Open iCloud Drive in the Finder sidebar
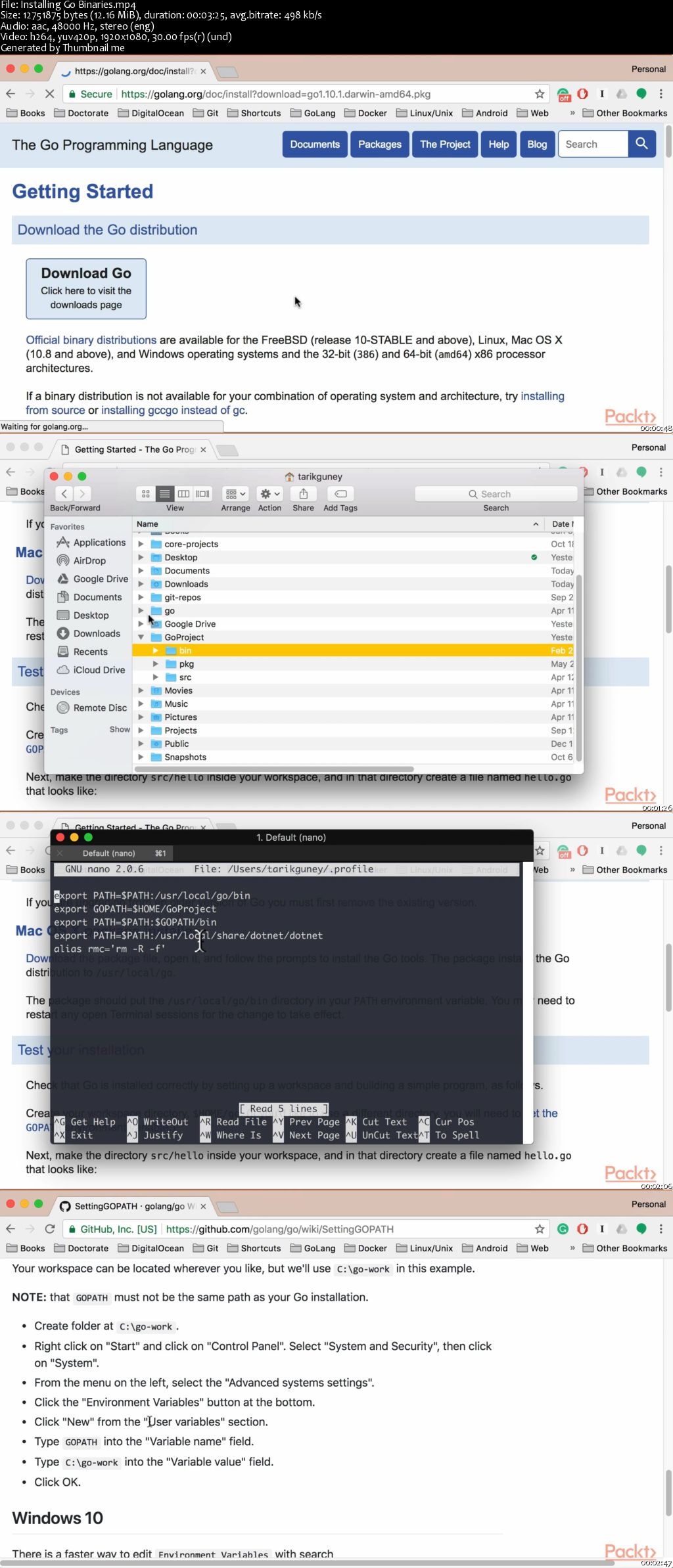The width and height of the screenshot is (673, 1568). coord(91,670)
